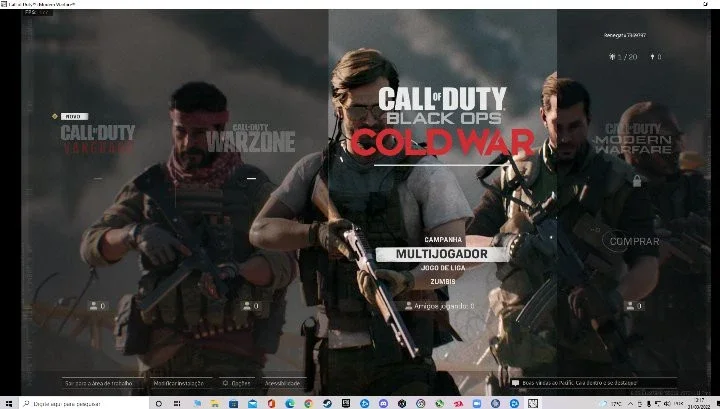Select the Call of Duty Vanguard panel
The width and height of the screenshot is (720, 409).
(x=98, y=138)
